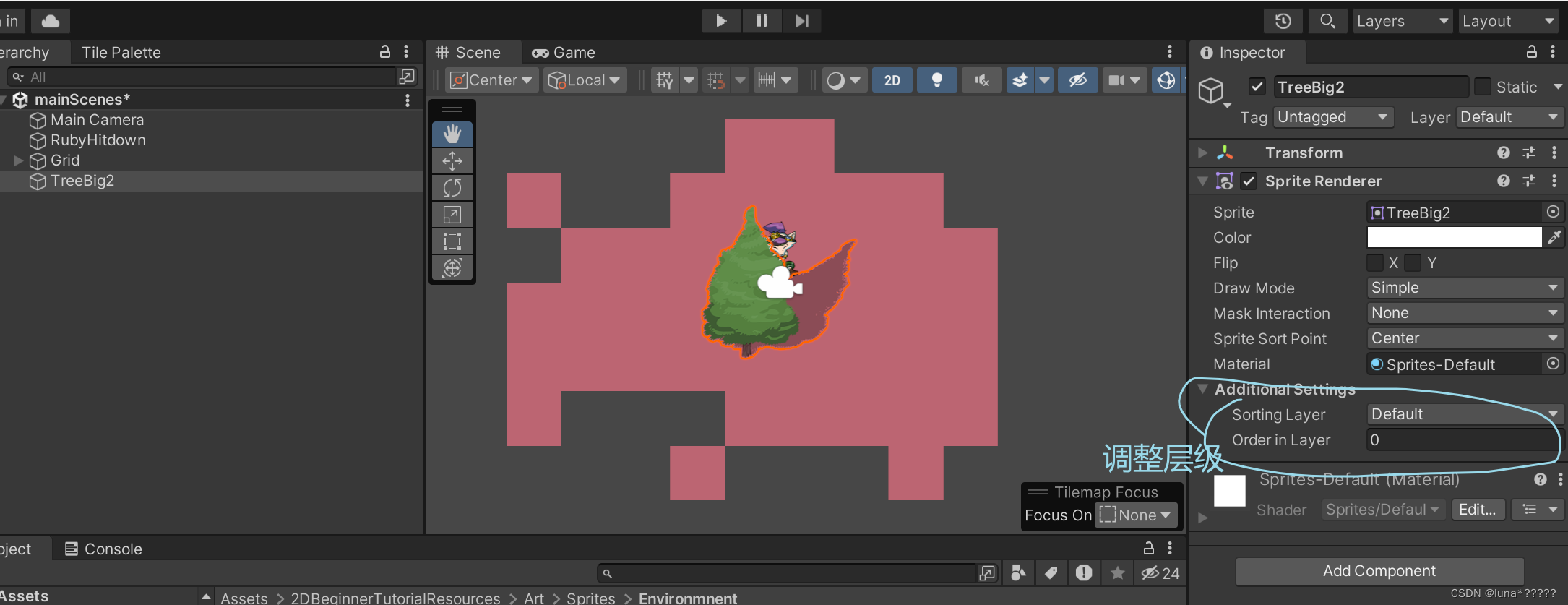Filter project search by type icon

(x=1018, y=573)
